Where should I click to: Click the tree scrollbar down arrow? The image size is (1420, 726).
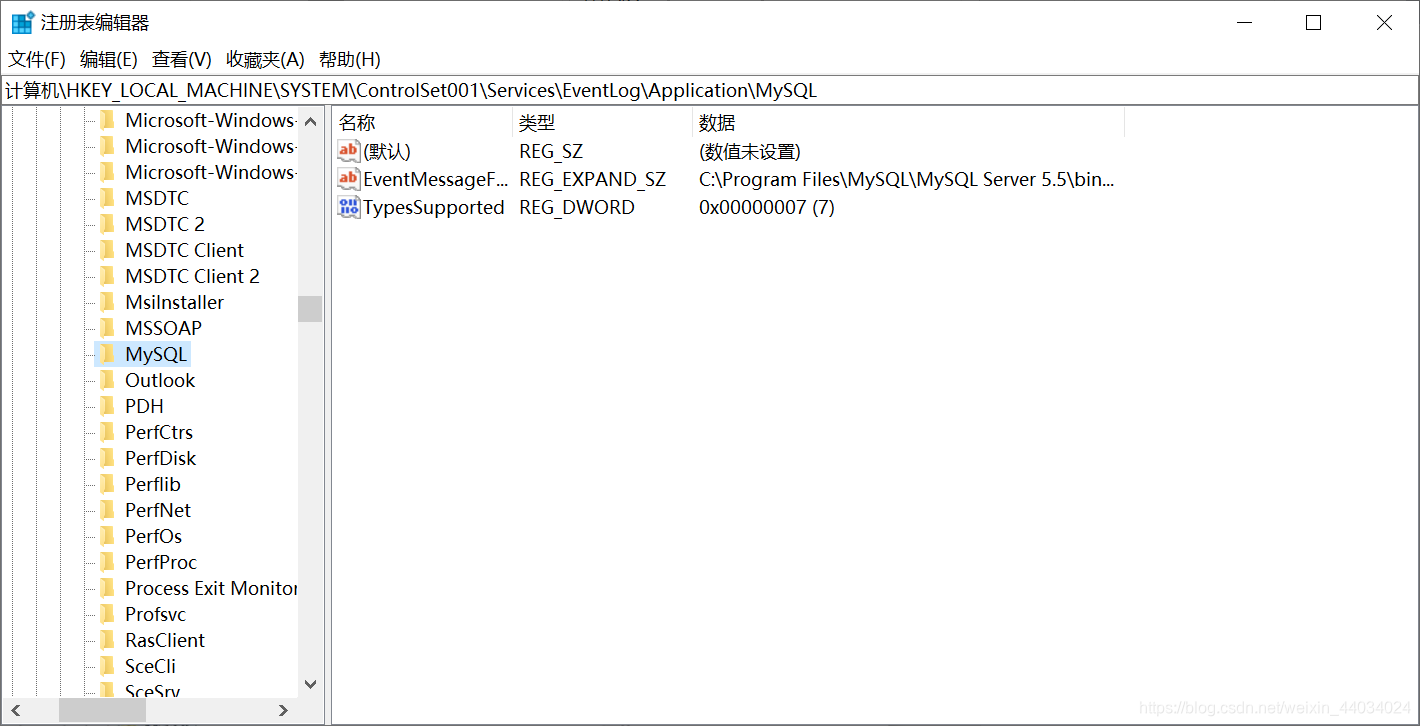click(x=310, y=685)
